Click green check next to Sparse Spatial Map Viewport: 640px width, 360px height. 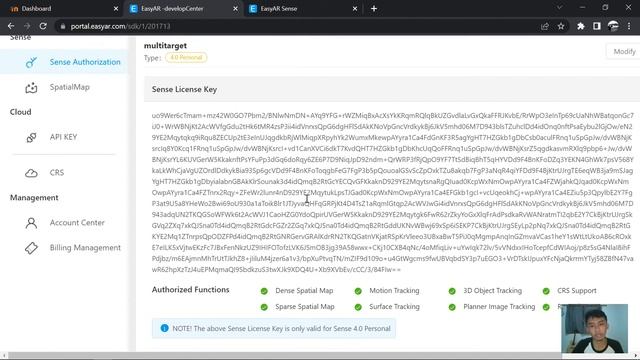pyautogui.click(x=264, y=307)
